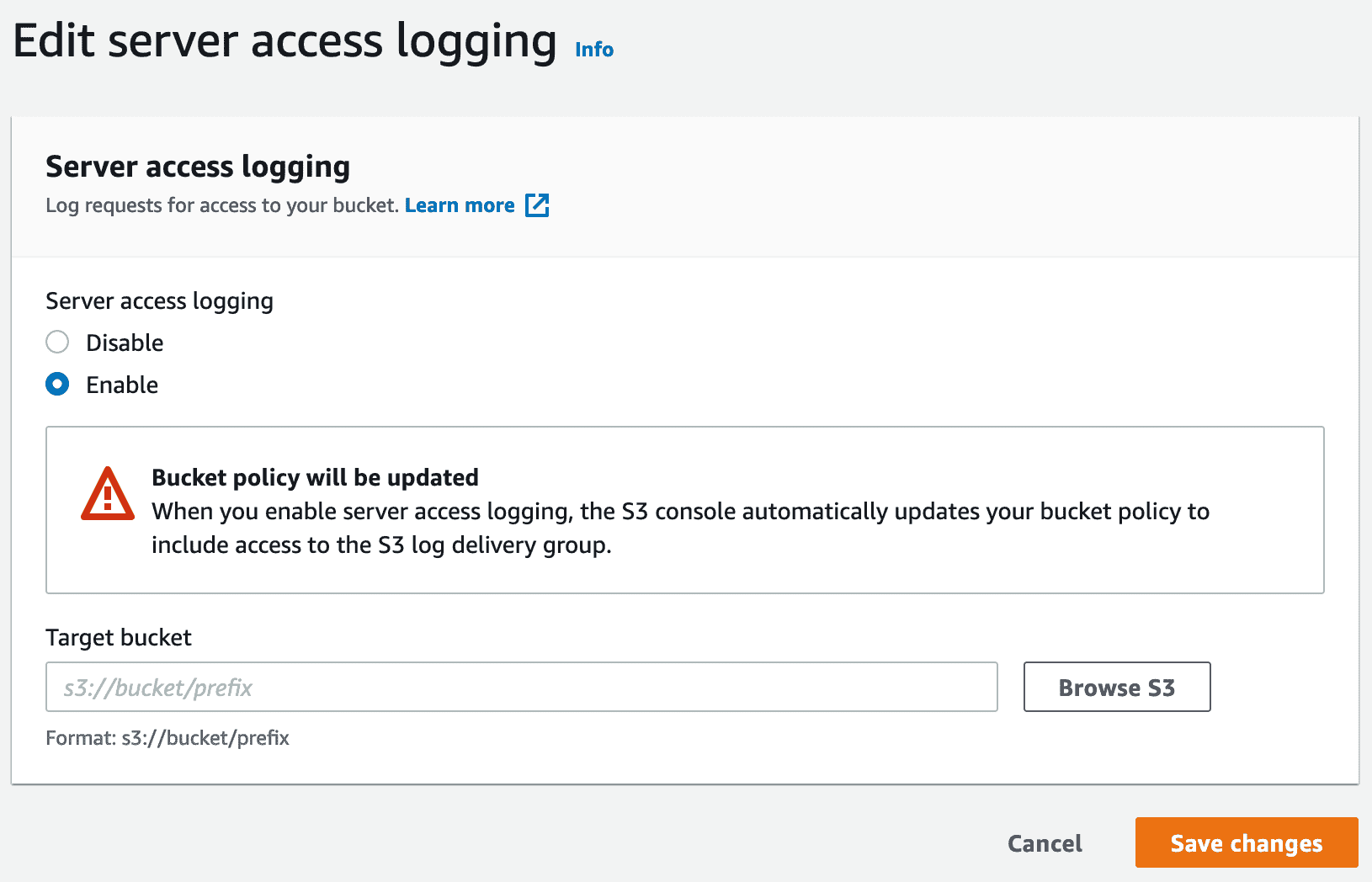Click the Bucket policy will be updated warning text

tap(314, 477)
